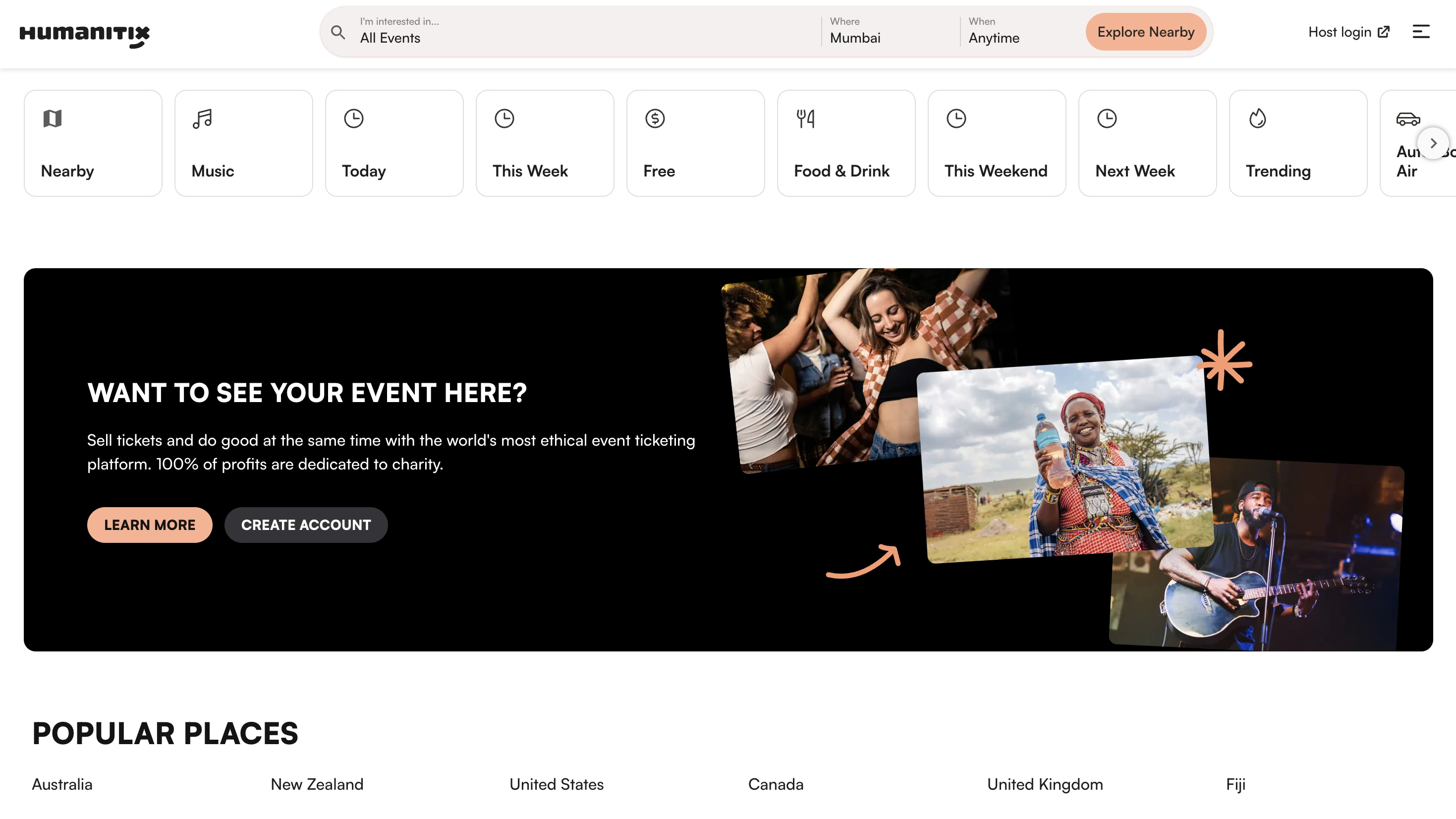The image size is (1456, 819).
Task: Click the All Events interest field
Action: tap(582, 32)
